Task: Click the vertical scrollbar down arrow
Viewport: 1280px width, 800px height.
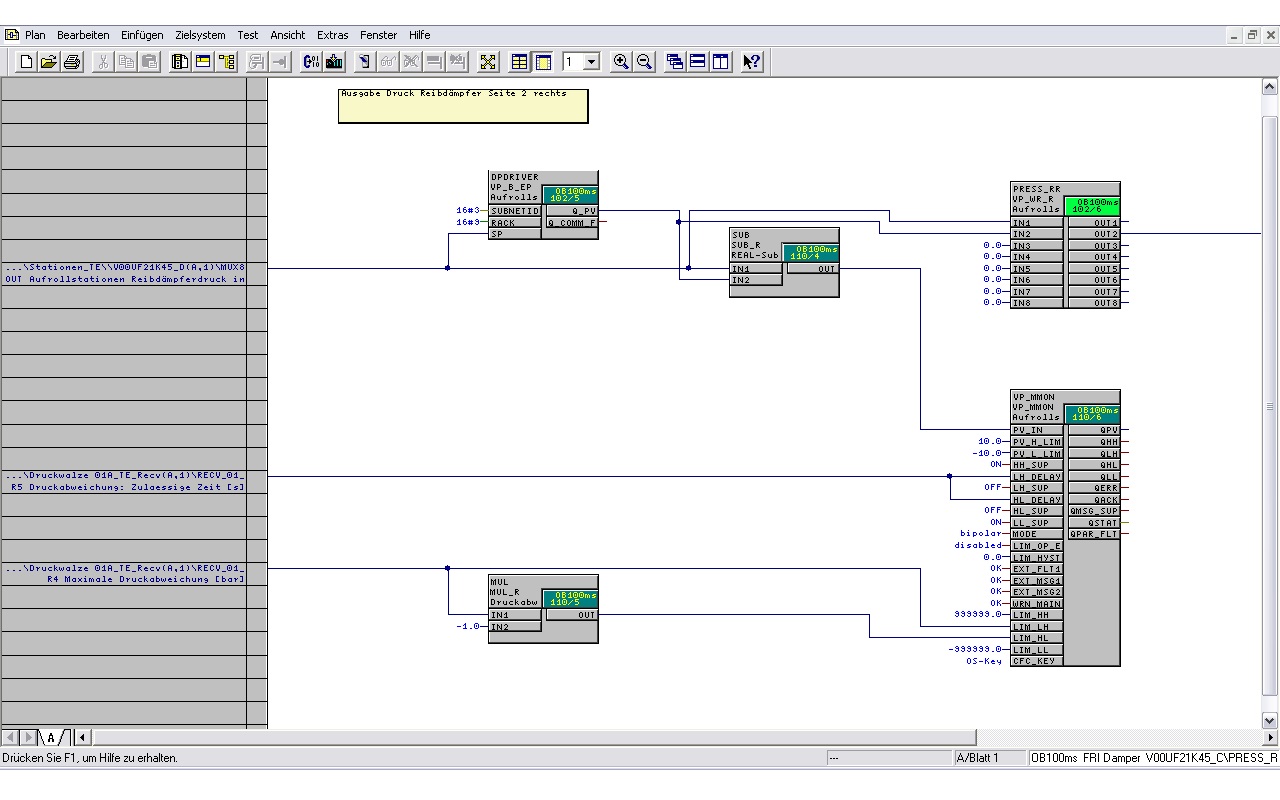Action: click(1269, 719)
